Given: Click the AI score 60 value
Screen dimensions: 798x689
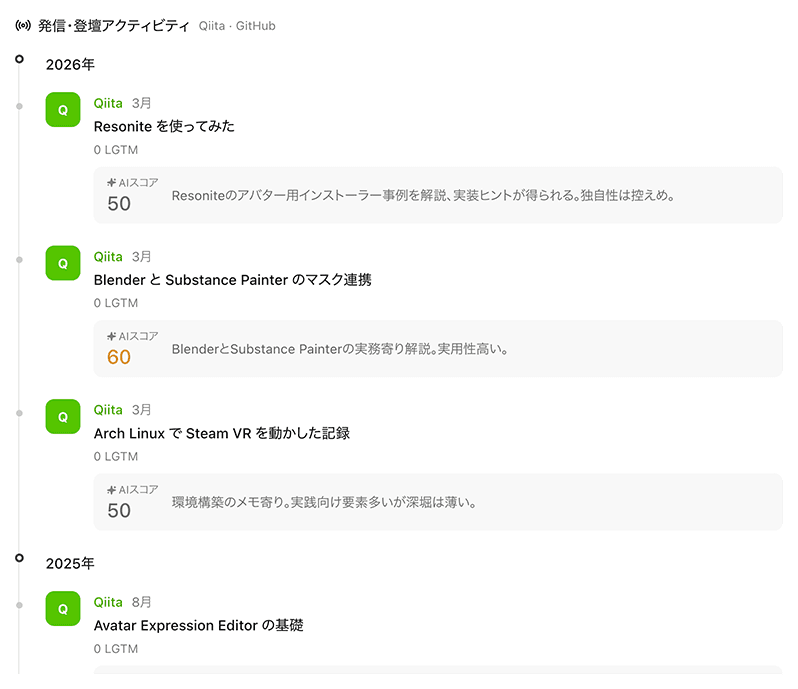Looking at the screenshot, I should [119, 357].
